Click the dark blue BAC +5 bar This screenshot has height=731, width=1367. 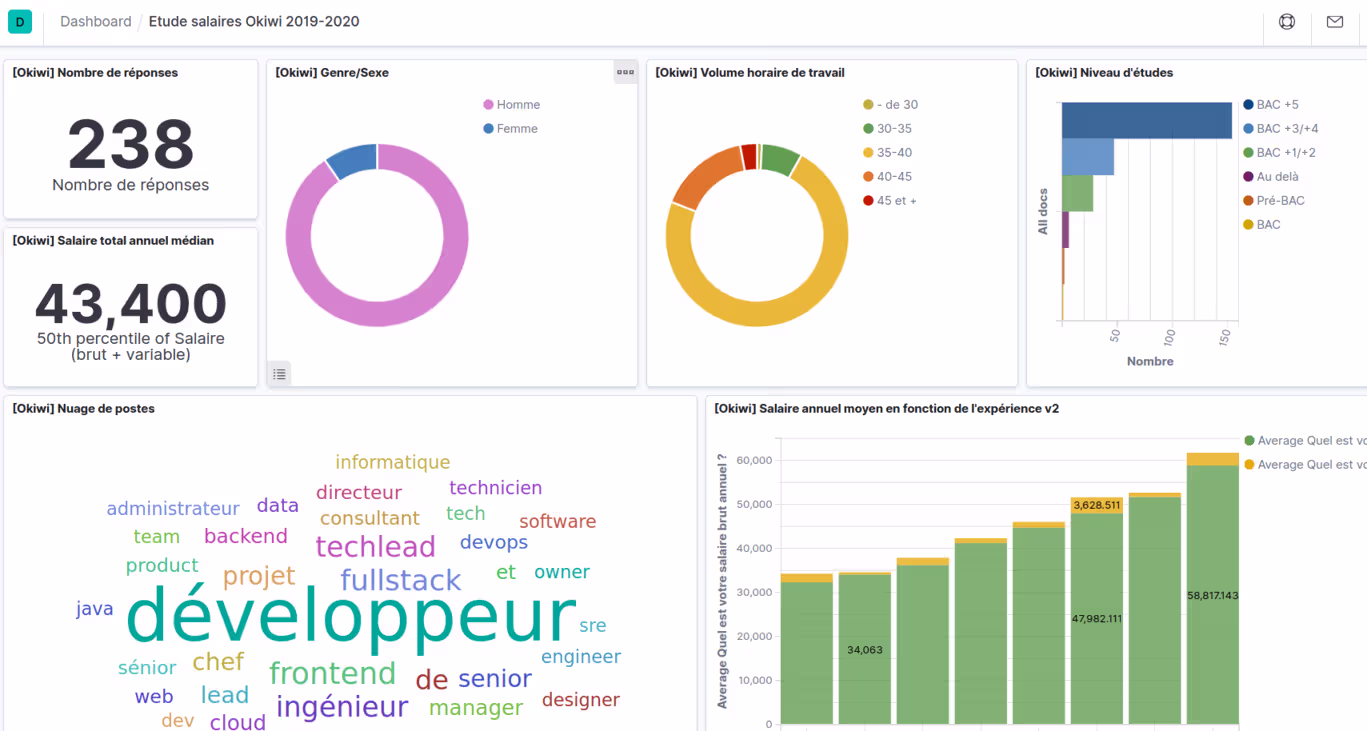coord(1146,120)
